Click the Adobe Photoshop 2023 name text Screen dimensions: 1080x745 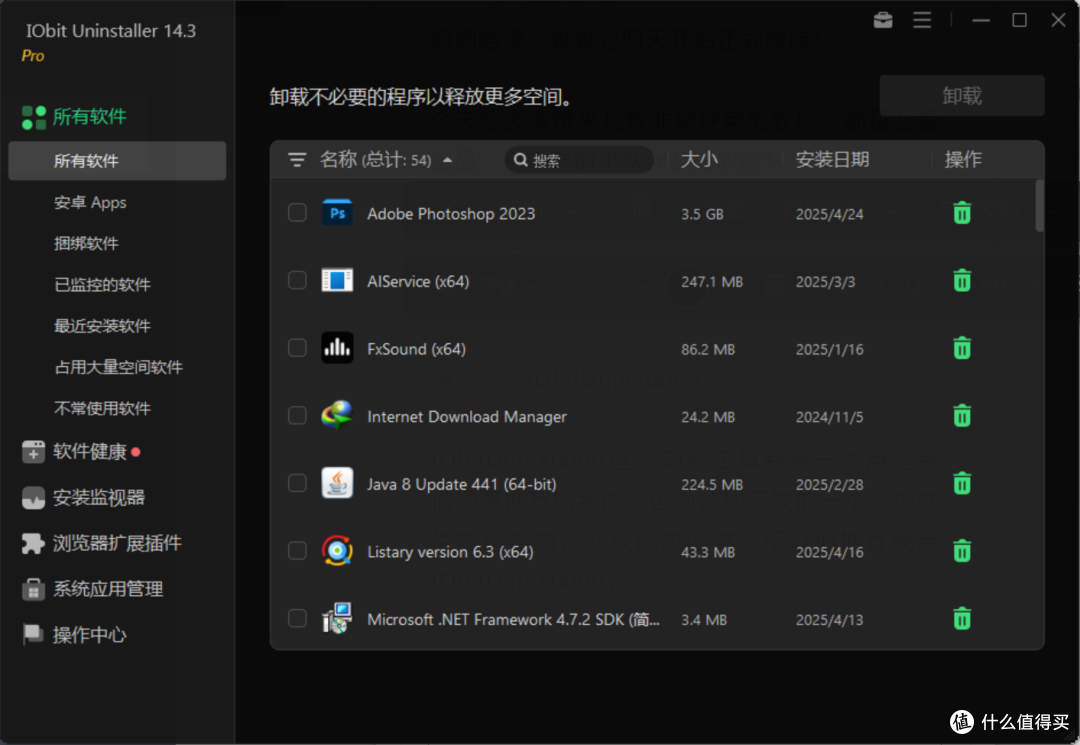[x=451, y=213]
